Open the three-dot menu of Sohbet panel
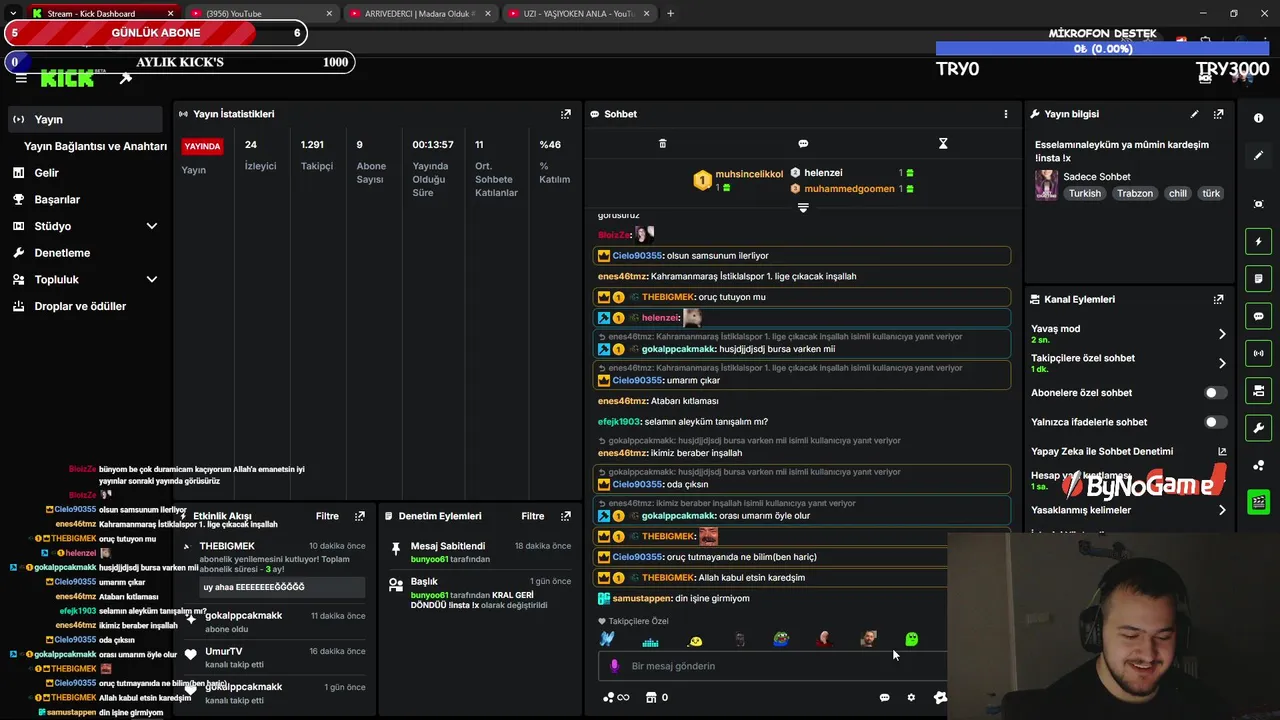 click(1006, 114)
